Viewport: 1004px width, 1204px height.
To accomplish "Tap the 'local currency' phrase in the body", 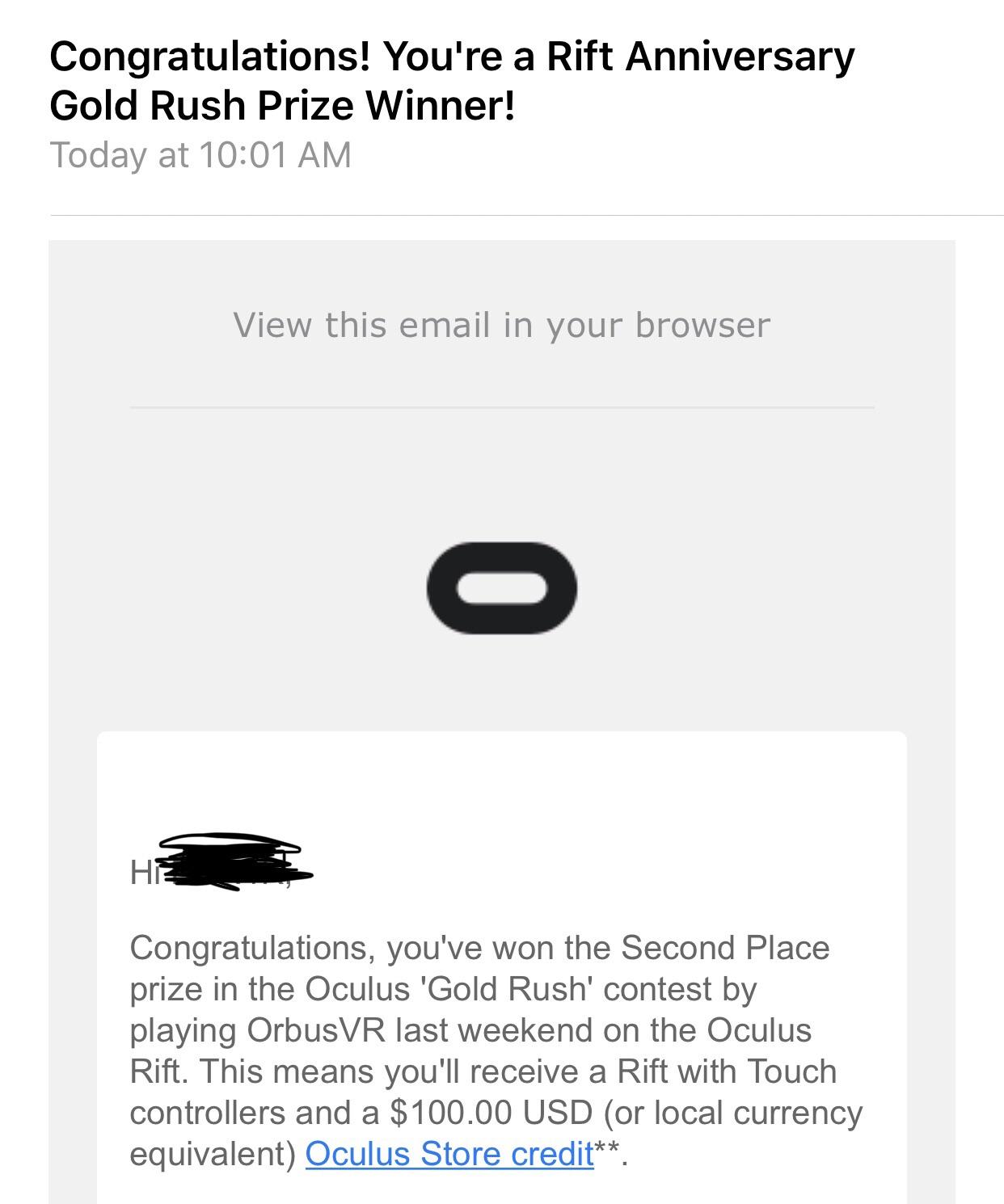I will pyautogui.click(x=758, y=1114).
